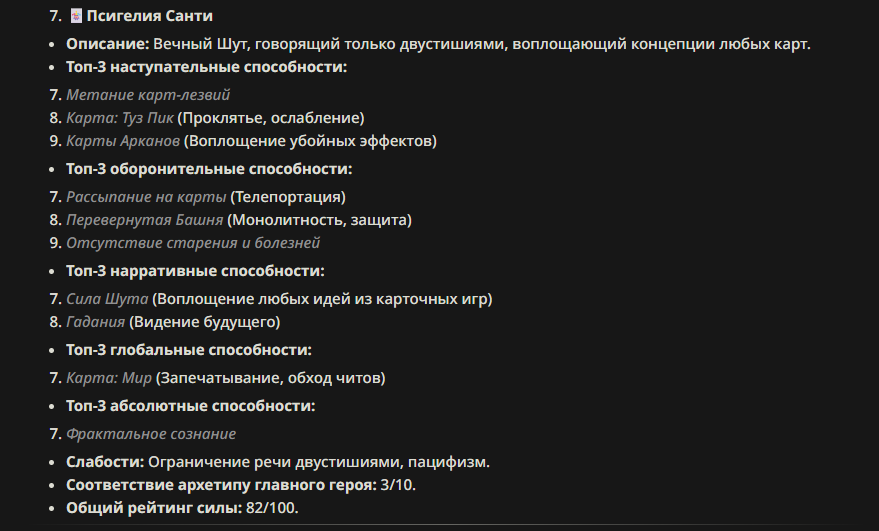This screenshot has width=879, height=531.
Task: Select the italic text Карта: Туз Пик
Action: pyautogui.click(x=120, y=118)
